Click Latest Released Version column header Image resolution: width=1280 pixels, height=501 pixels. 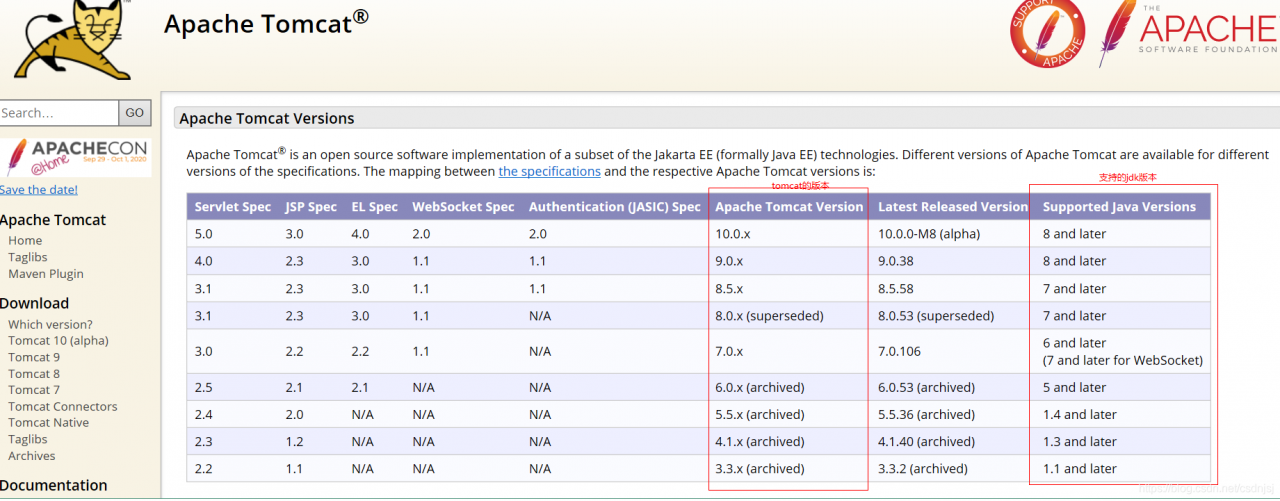tap(953, 207)
